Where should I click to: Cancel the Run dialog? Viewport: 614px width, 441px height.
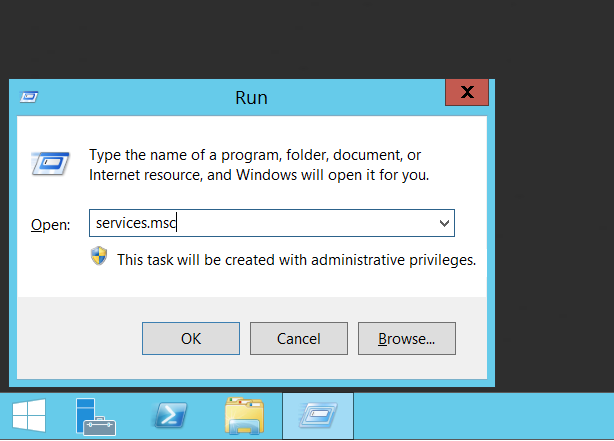click(x=298, y=339)
